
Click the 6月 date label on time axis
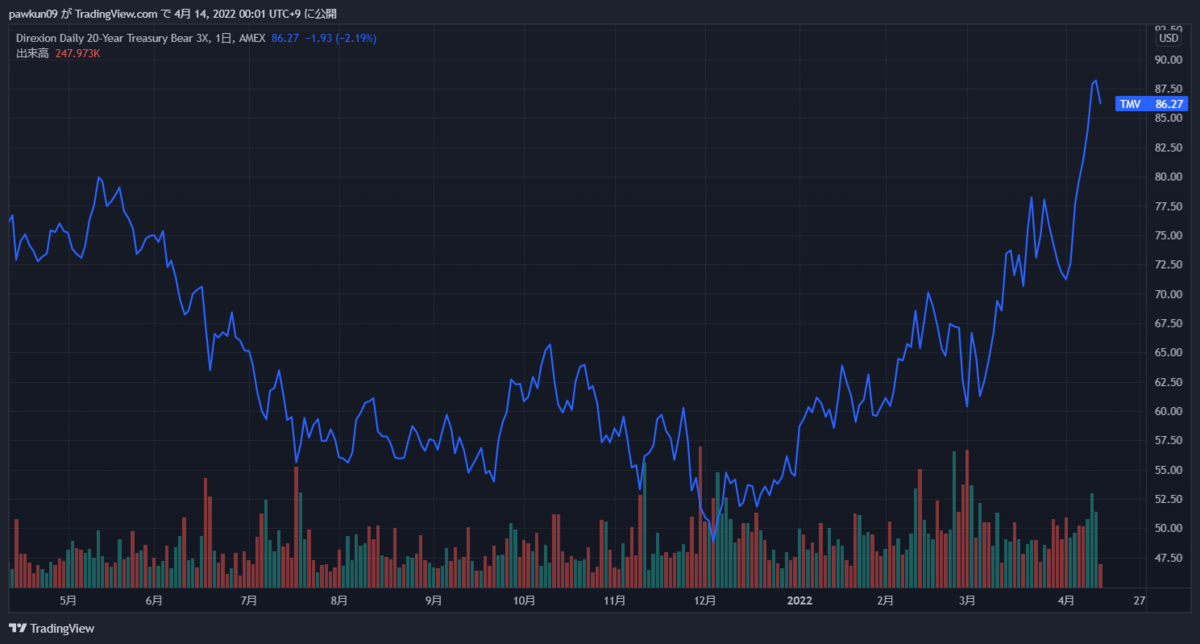coord(154,601)
